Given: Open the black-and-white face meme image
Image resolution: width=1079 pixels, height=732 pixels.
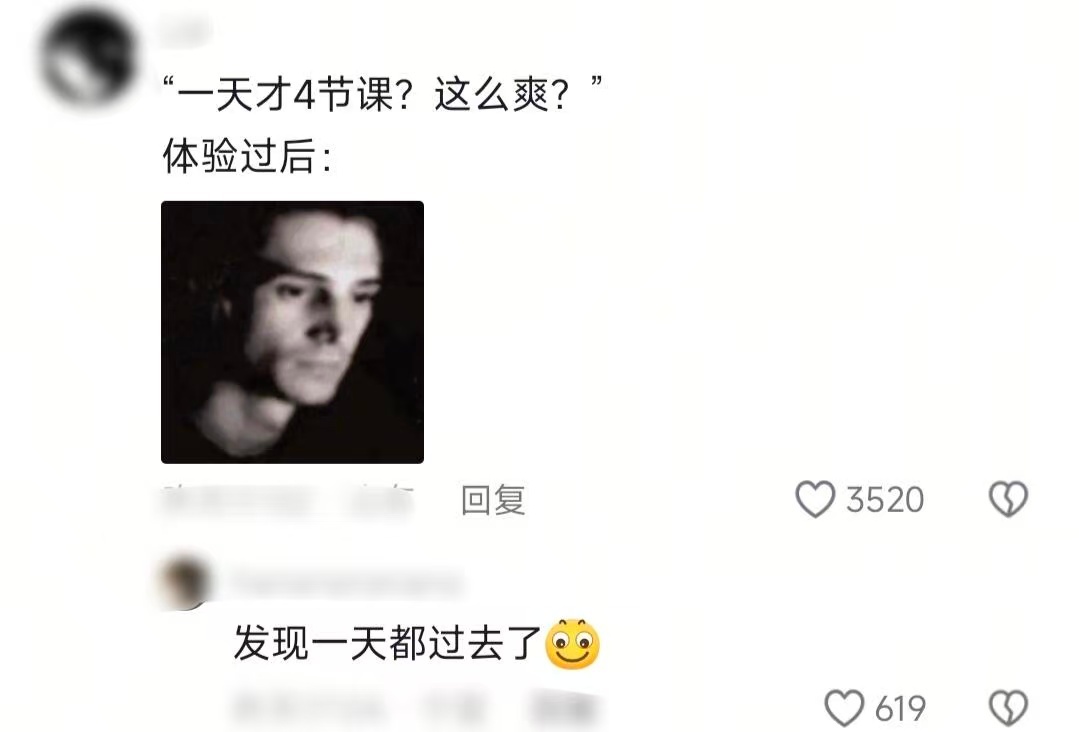Looking at the screenshot, I should point(292,332).
